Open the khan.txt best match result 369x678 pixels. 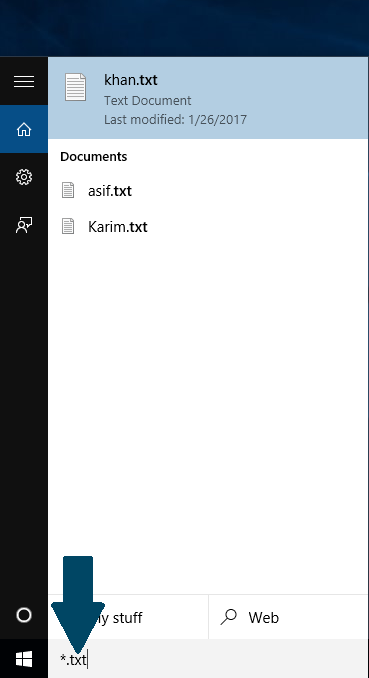pos(209,98)
